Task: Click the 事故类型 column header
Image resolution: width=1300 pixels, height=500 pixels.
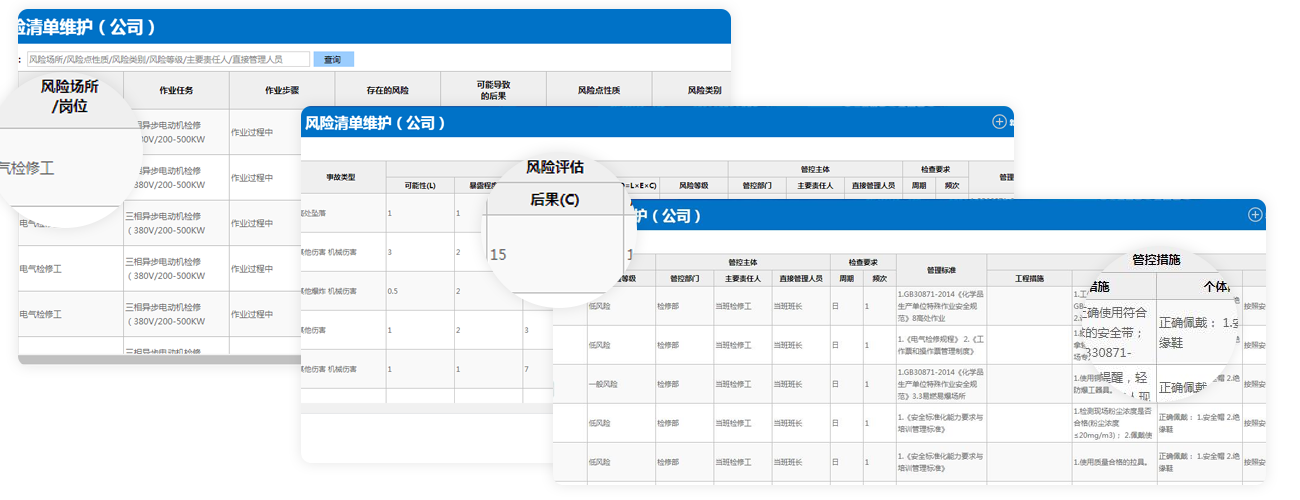Action: tap(341, 177)
